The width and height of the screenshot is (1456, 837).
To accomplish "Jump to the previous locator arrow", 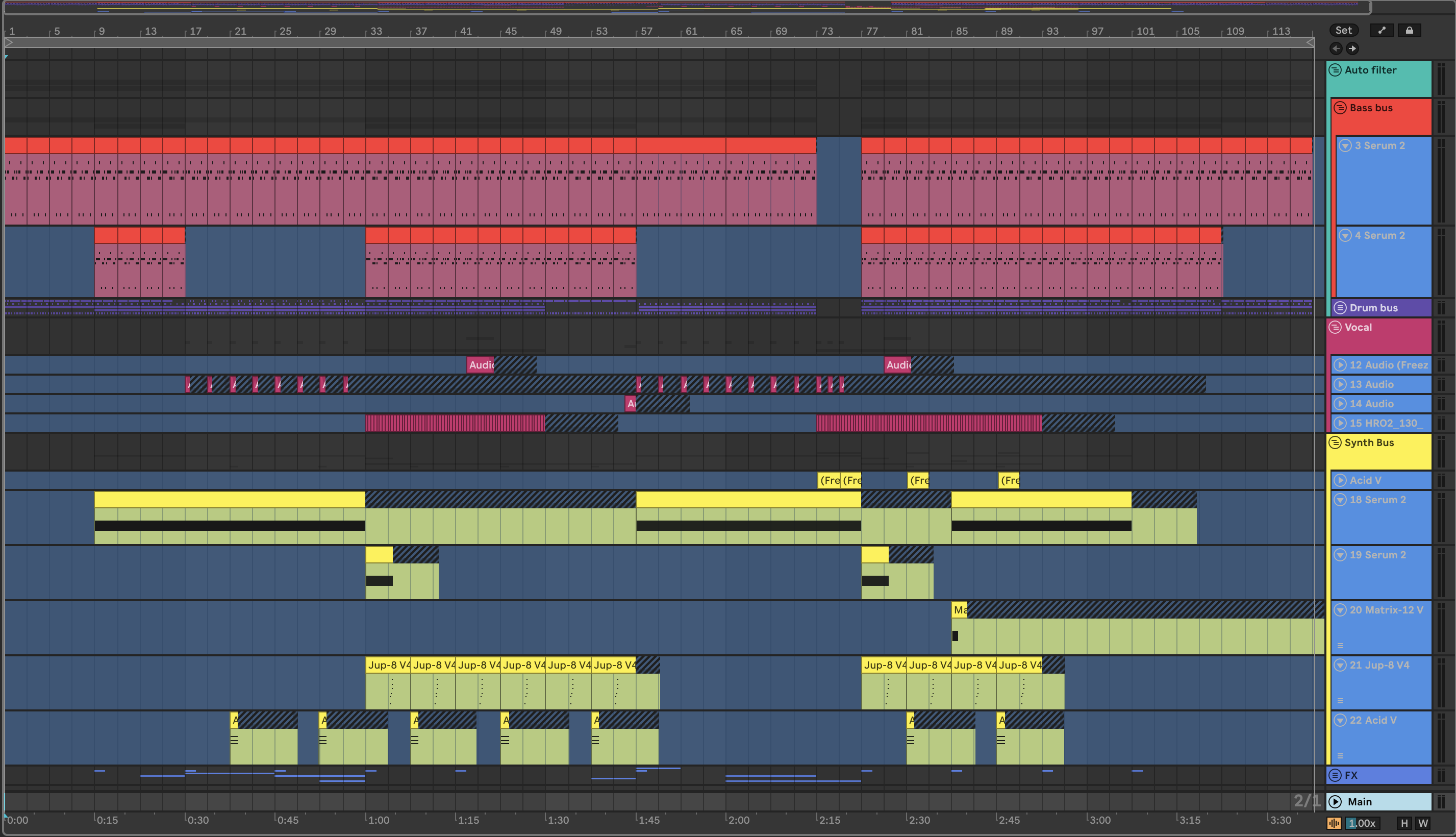I will coord(1336,49).
